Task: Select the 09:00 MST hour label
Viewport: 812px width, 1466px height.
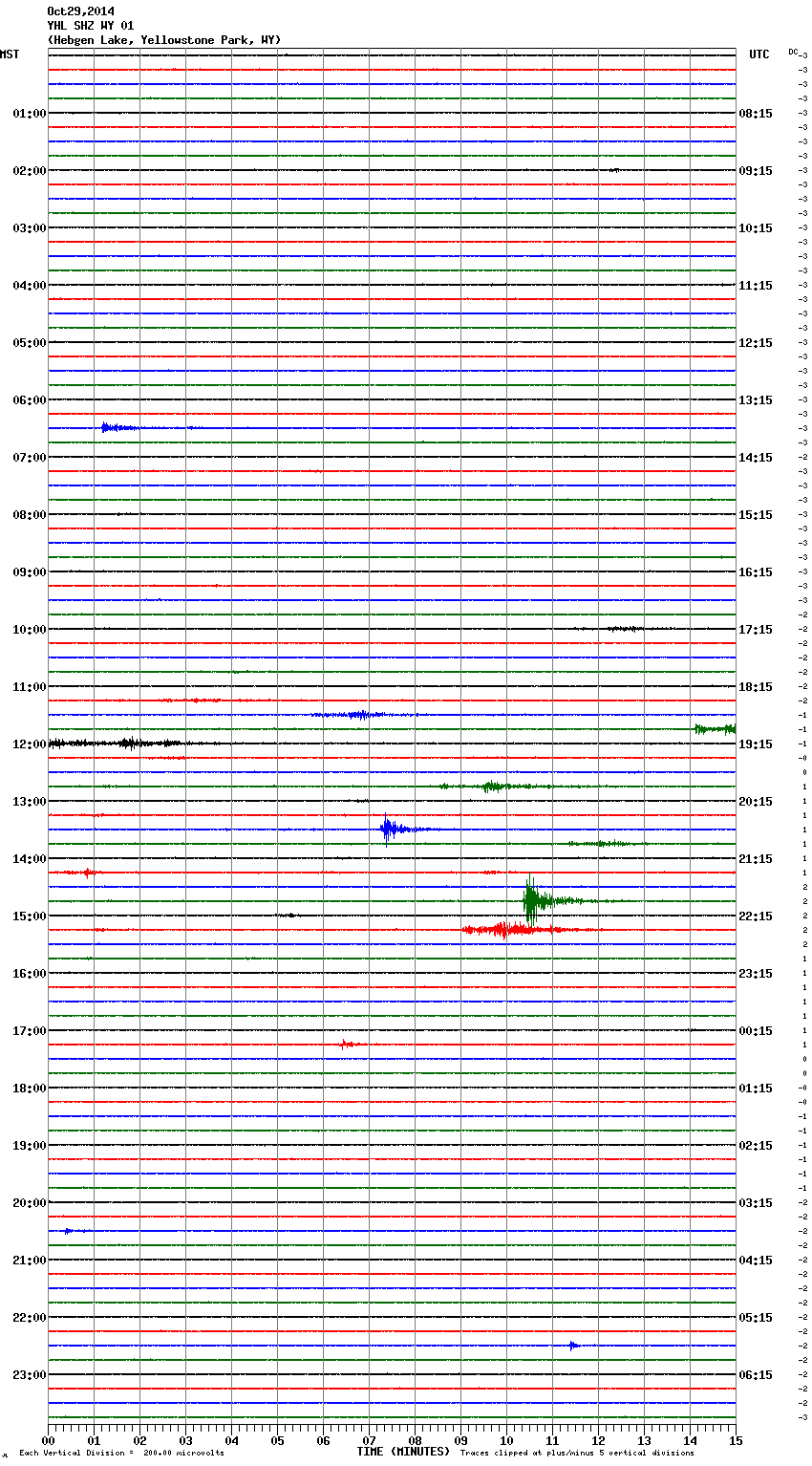Action: click(x=30, y=572)
